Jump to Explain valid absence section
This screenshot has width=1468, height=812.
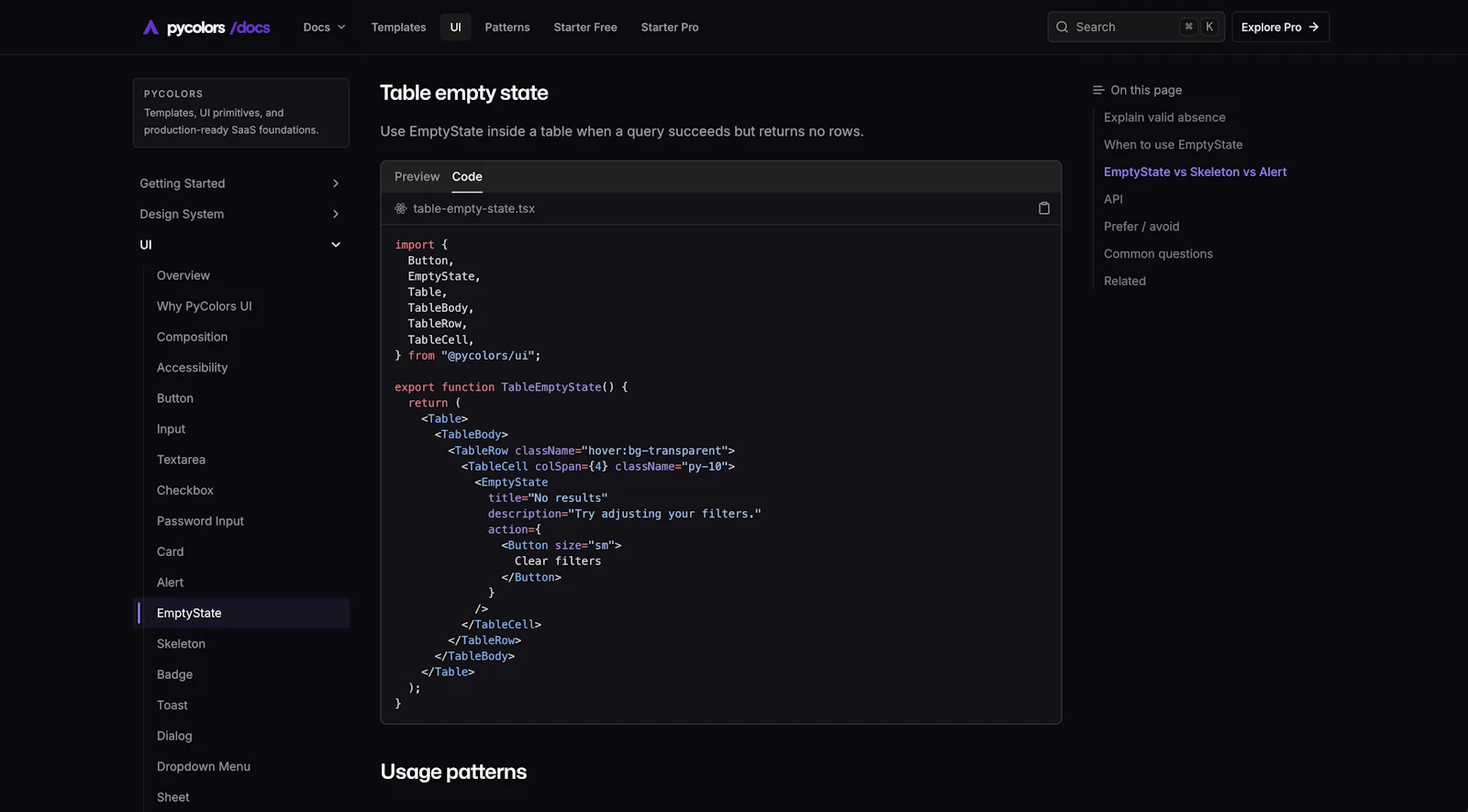click(1164, 117)
